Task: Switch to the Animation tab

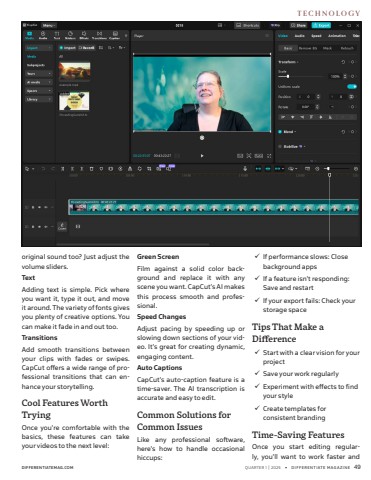Action: [x=337, y=36]
